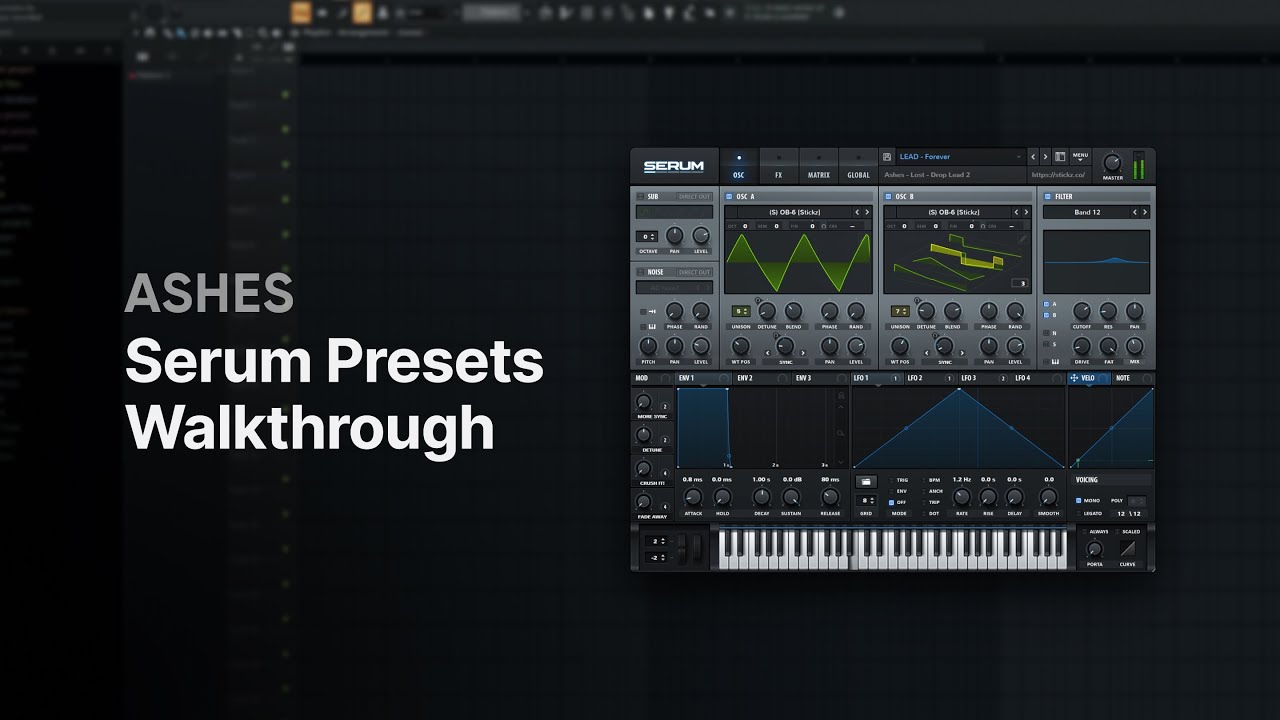Switch to the GLOBAL tab
The height and width of the screenshot is (720, 1280).
[x=858, y=166]
